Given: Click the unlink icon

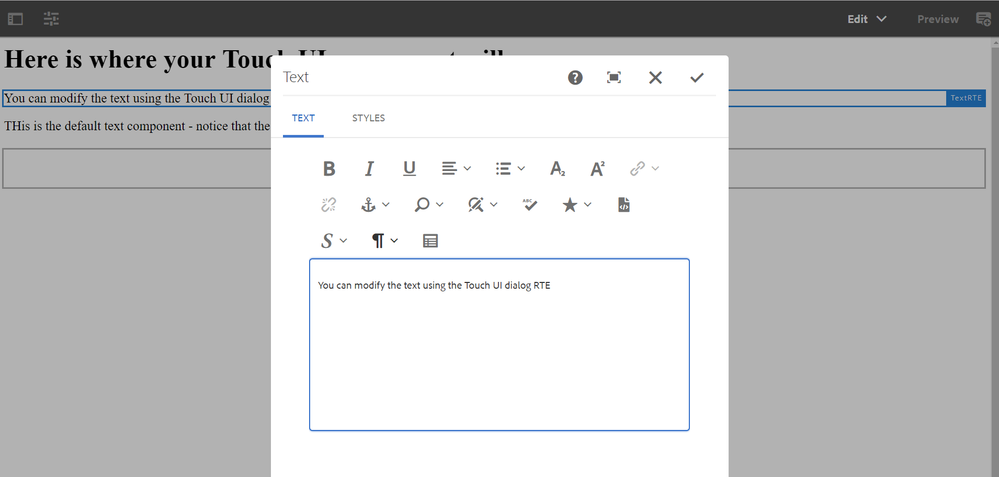Looking at the screenshot, I should 329,205.
